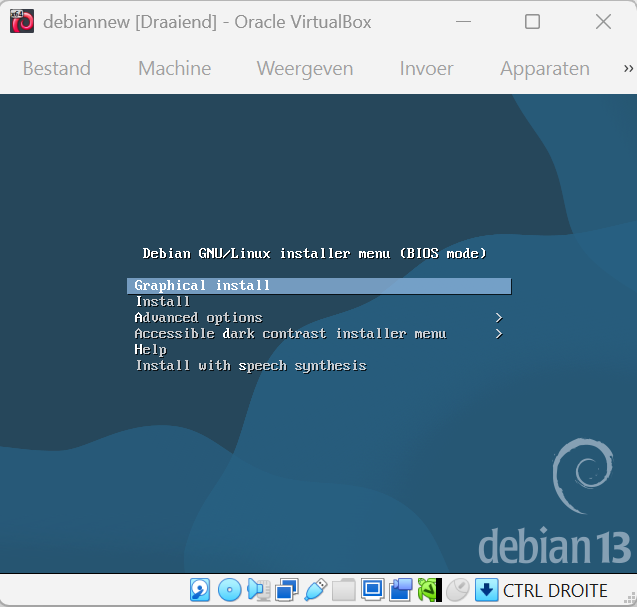The width and height of the screenshot is (637, 607).
Task: Open the Machine menu
Action: point(175,68)
